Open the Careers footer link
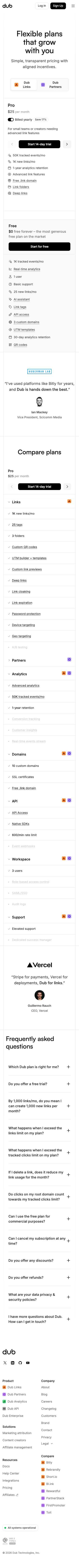This screenshot has width=79, height=1568. [x=47, y=1401]
